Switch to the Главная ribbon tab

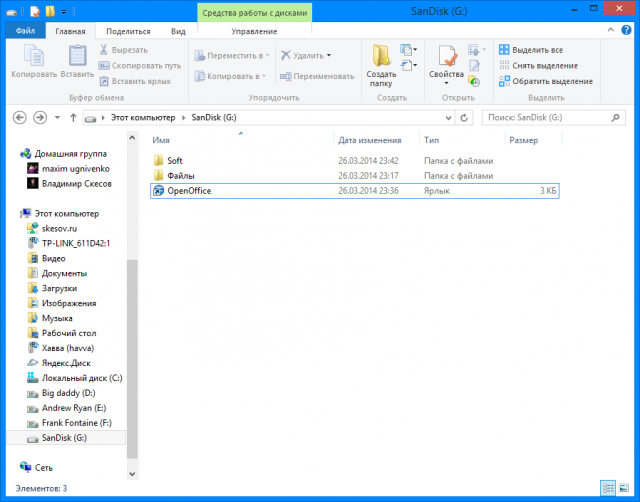coord(70,31)
